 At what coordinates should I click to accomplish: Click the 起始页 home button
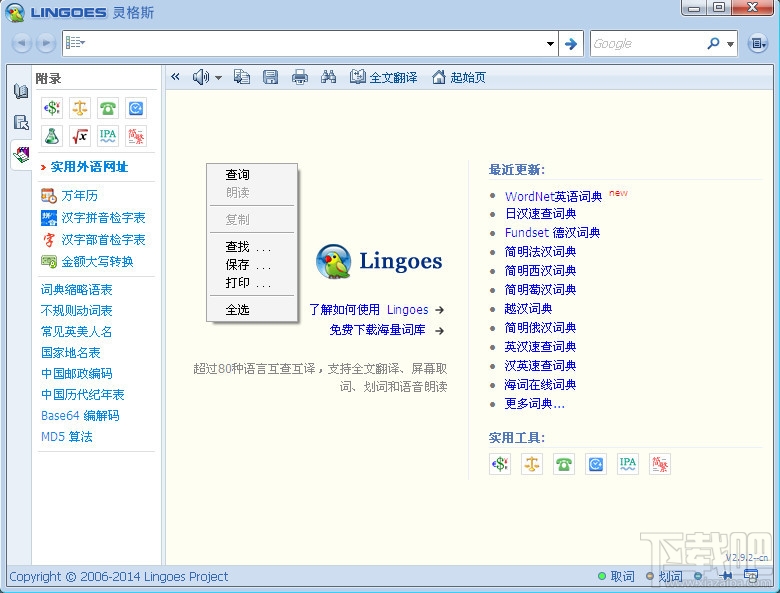point(459,77)
